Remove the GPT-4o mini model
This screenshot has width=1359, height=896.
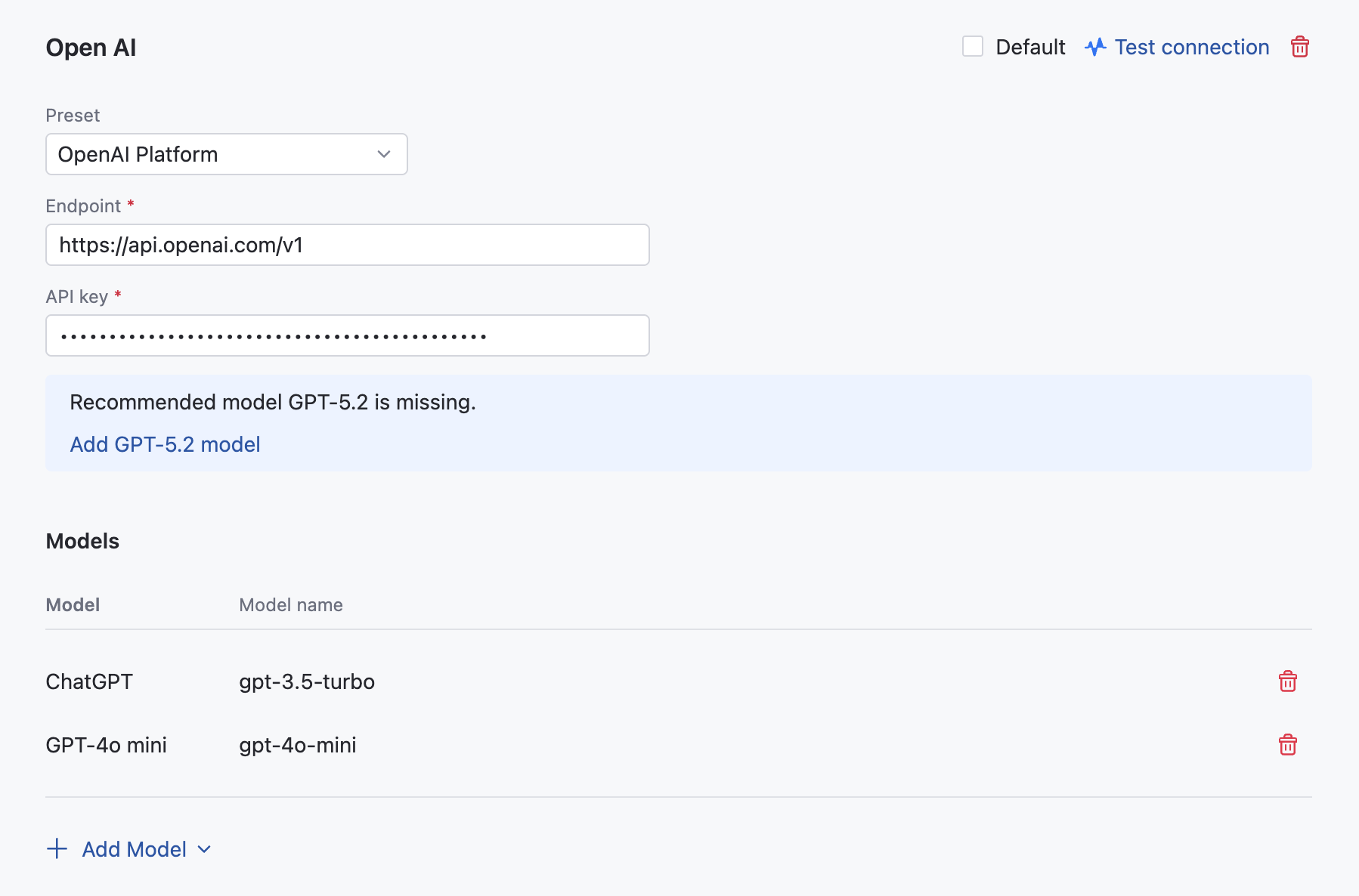coord(1287,745)
